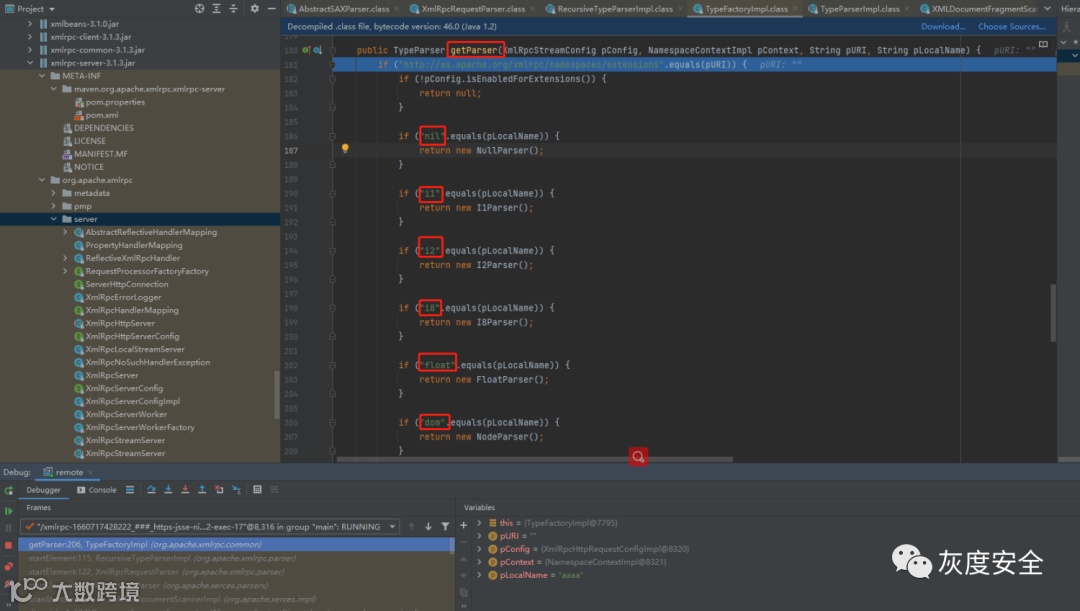Click the Select Opened File locate icon

pos(199,8)
